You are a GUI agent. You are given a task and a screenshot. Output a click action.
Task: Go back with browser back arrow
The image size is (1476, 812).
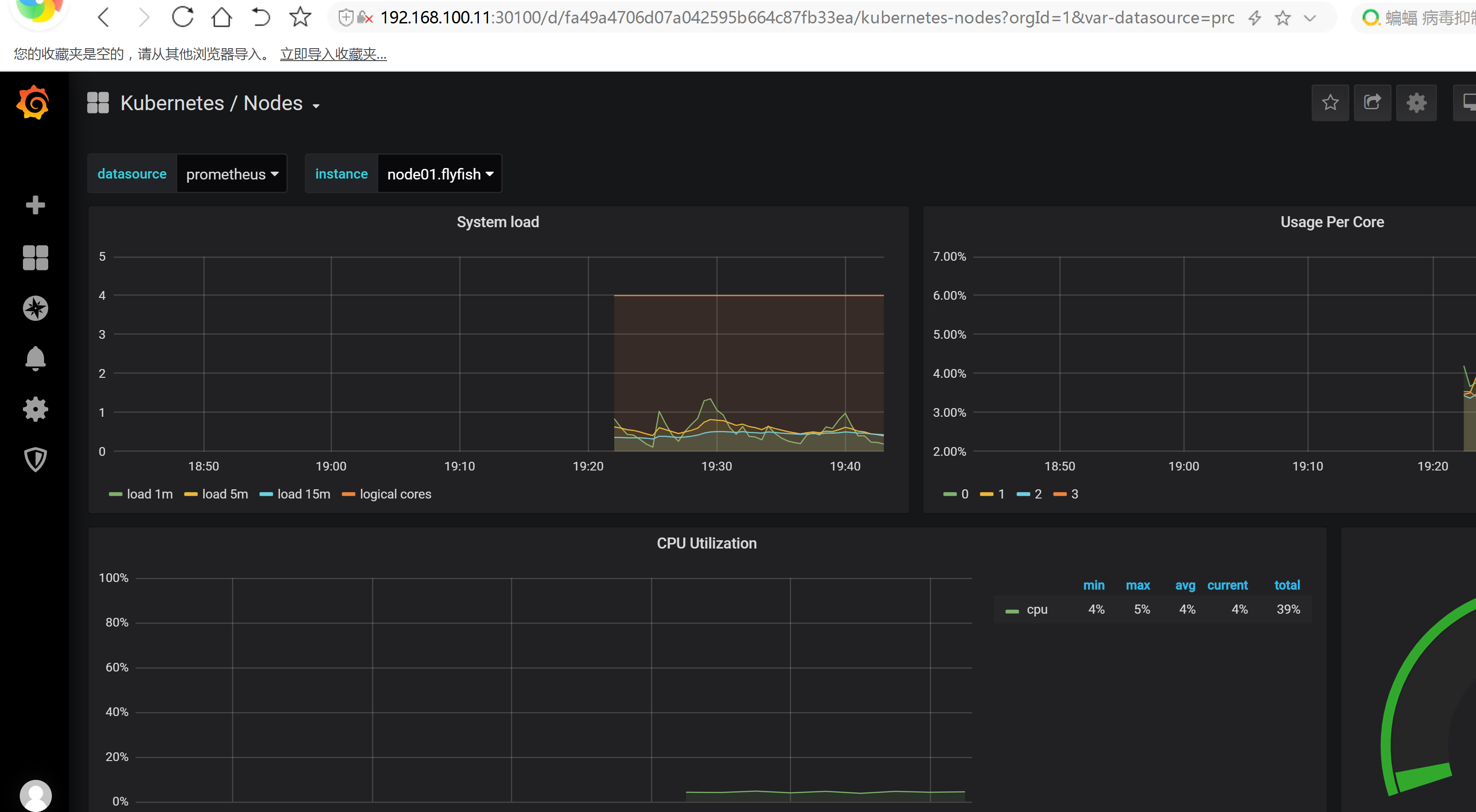click(x=104, y=17)
